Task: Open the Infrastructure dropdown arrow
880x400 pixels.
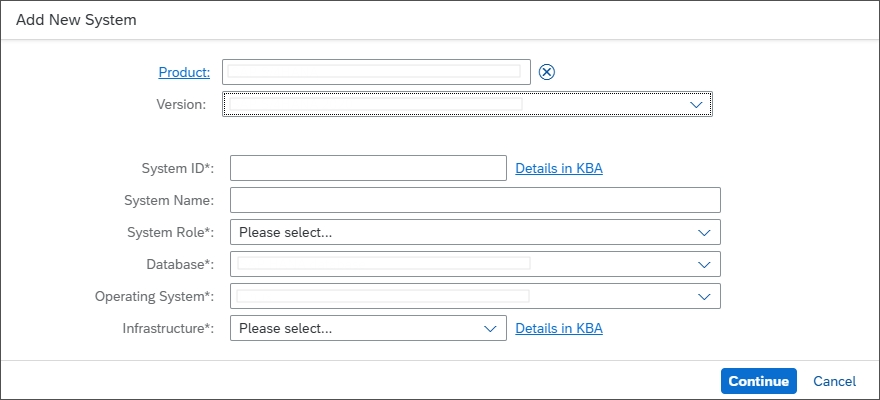Action: (x=490, y=328)
